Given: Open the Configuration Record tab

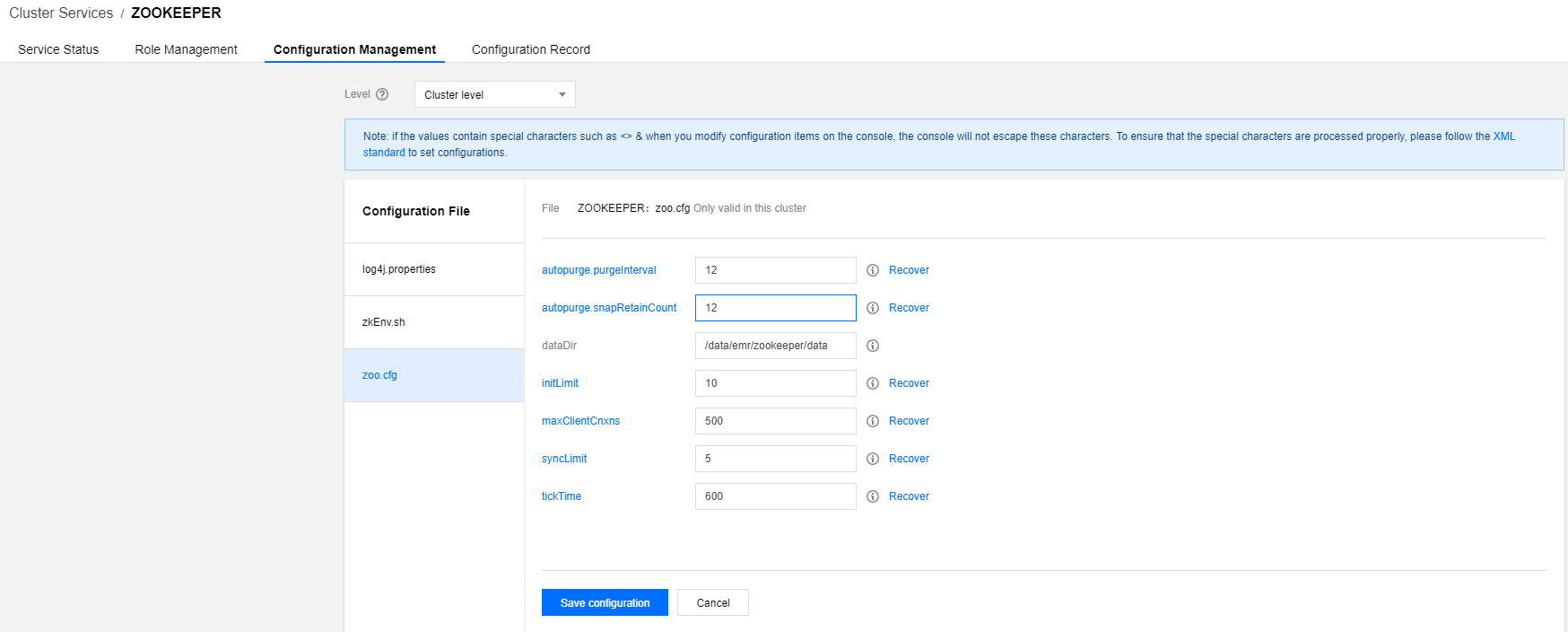Looking at the screenshot, I should pyautogui.click(x=531, y=49).
